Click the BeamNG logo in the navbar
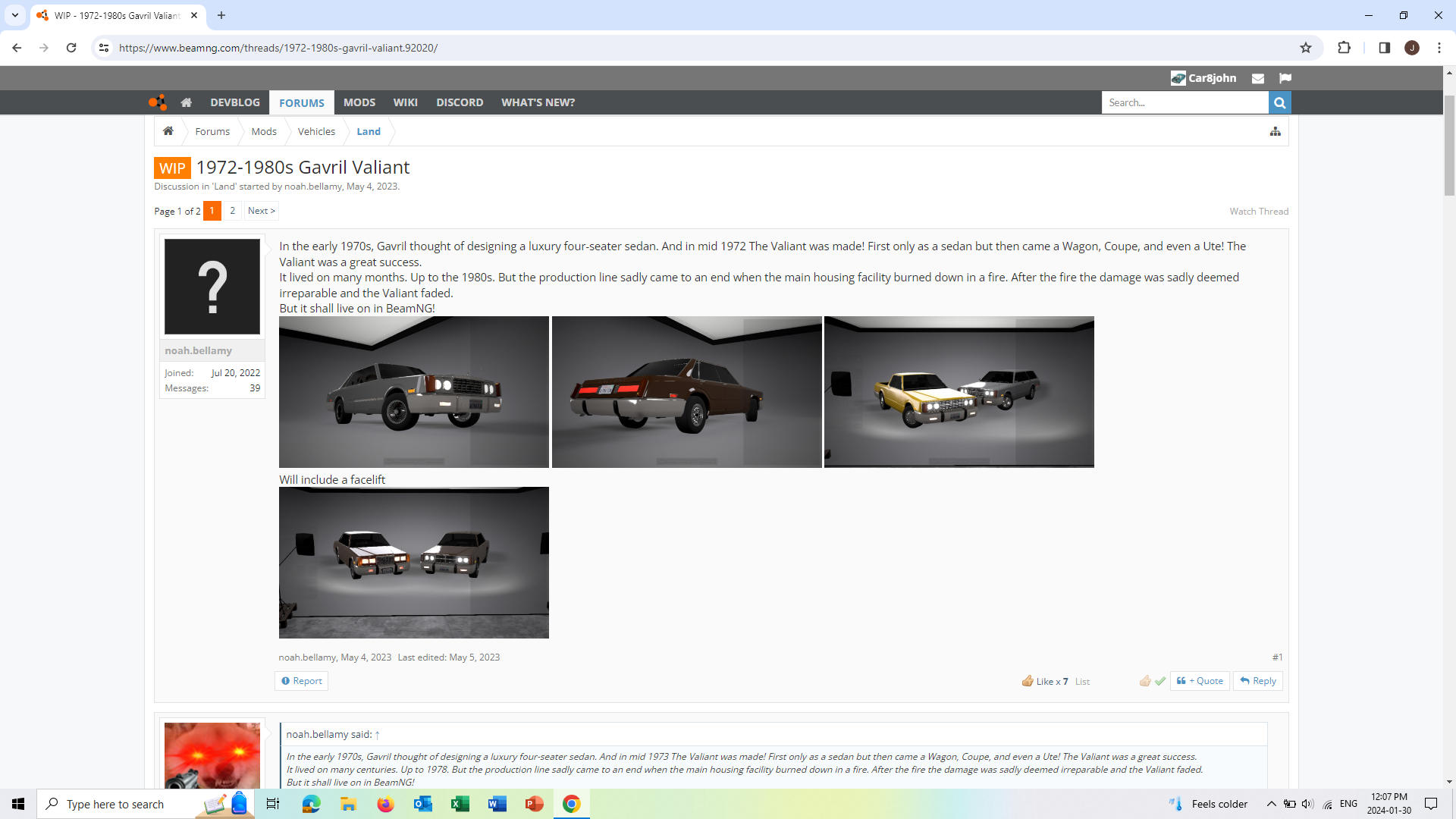Viewport: 1456px width, 819px height. click(157, 102)
